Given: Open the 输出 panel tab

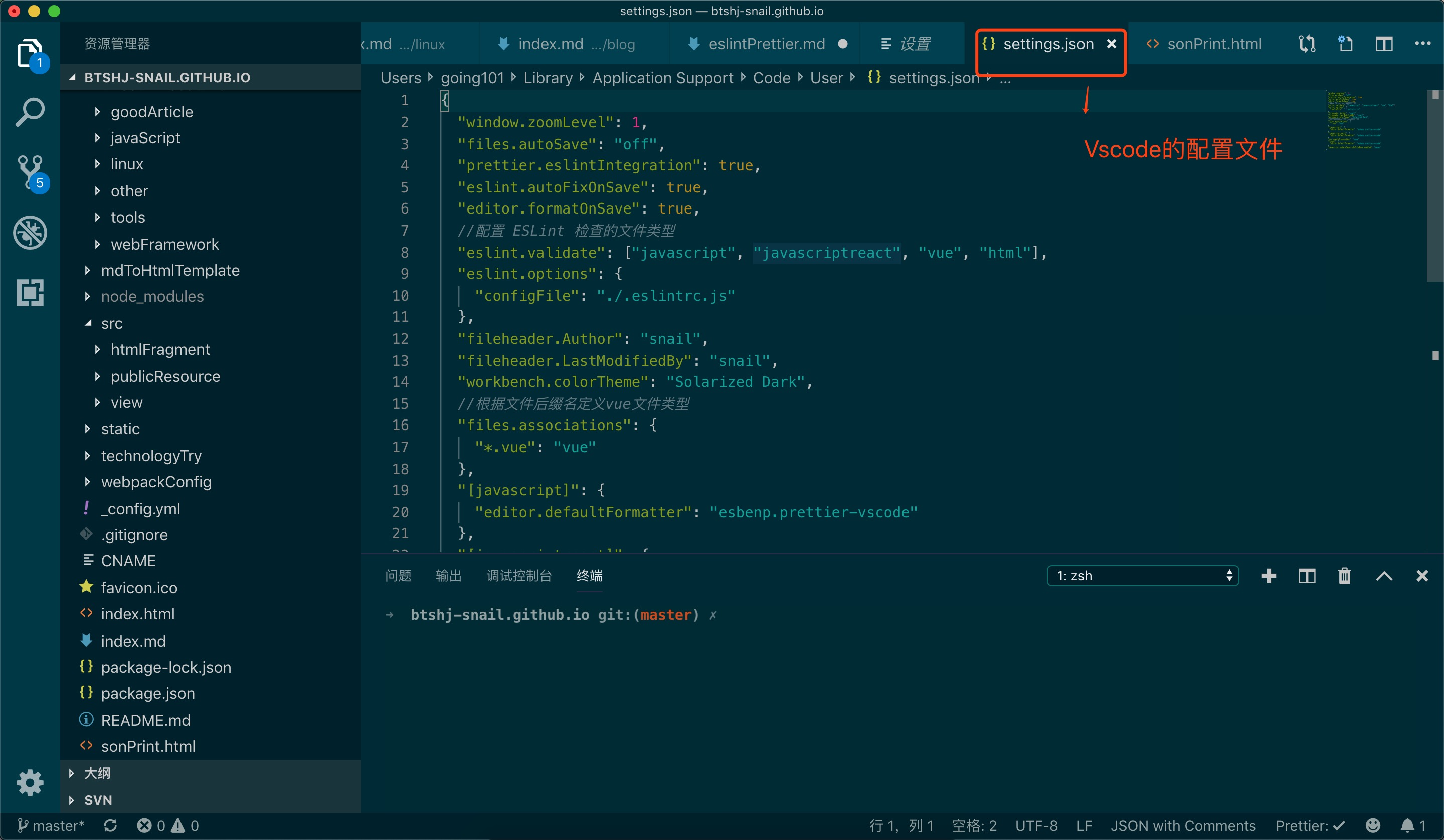Looking at the screenshot, I should tap(448, 576).
